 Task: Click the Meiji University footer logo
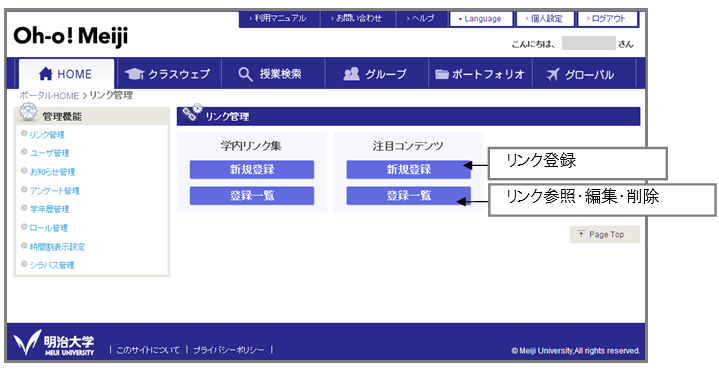pos(54,343)
